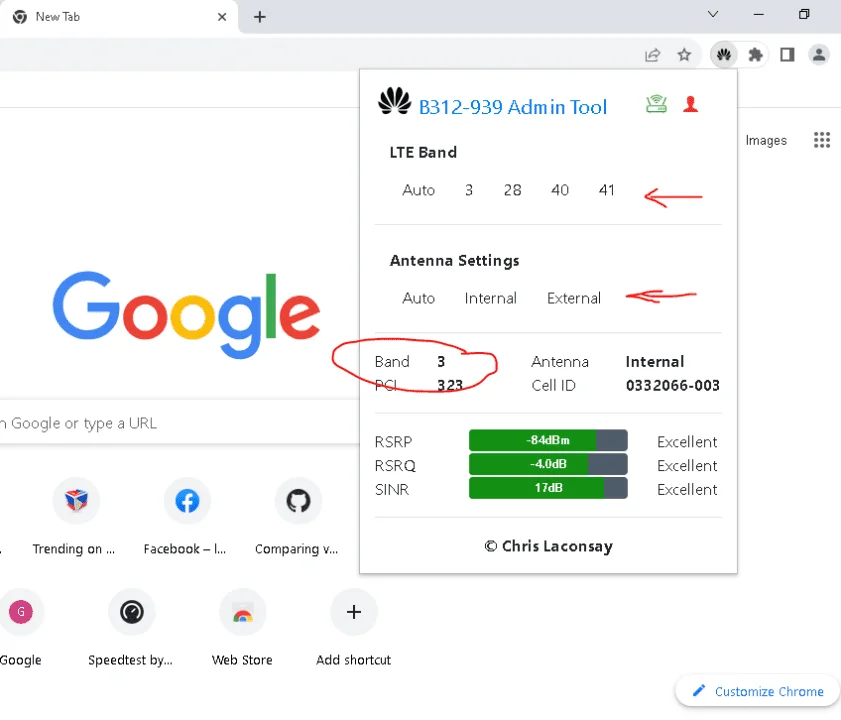Open a new tab with plus button
This screenshot has width=841, height=720.
coord(260,17)
